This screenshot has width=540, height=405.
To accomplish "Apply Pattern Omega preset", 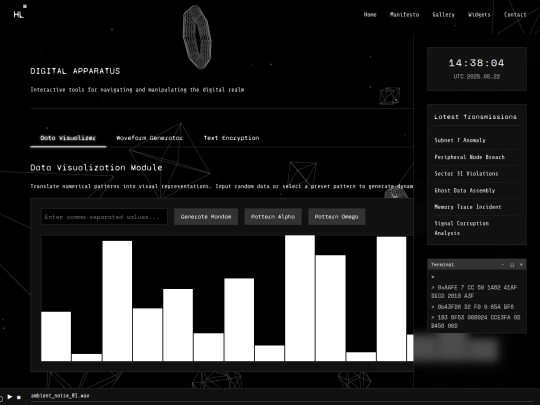I will point(336,217).
